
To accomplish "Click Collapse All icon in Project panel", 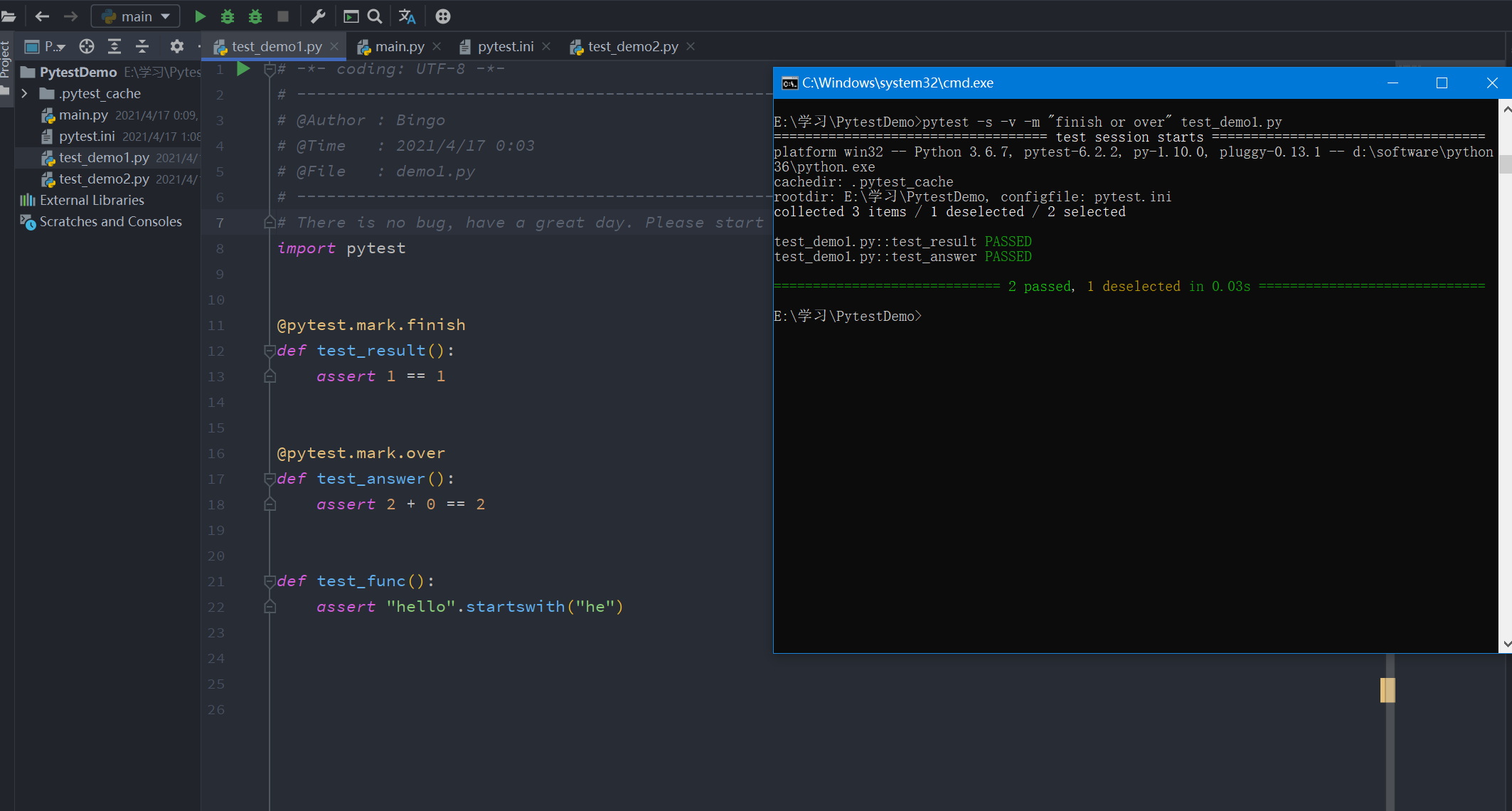I will (x=142, y=46).
